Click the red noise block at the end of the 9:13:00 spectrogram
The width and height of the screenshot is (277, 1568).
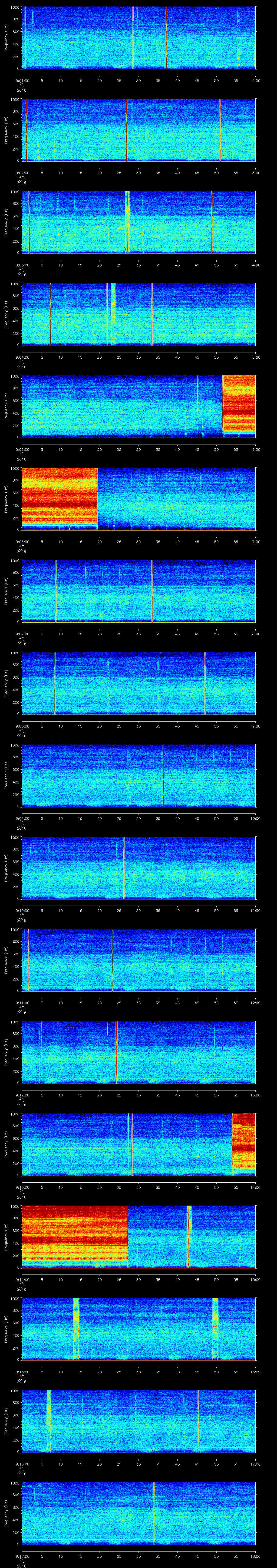(244, 1141)
